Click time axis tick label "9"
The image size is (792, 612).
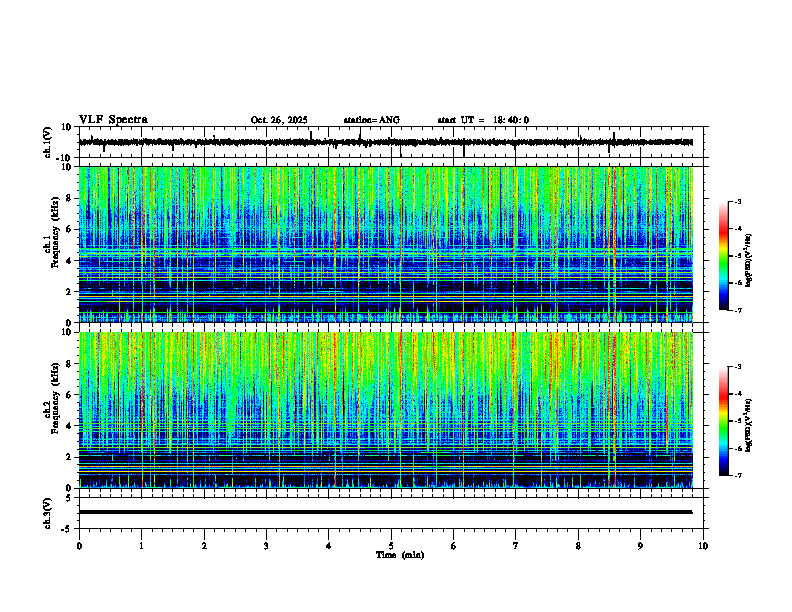[640, 546]
